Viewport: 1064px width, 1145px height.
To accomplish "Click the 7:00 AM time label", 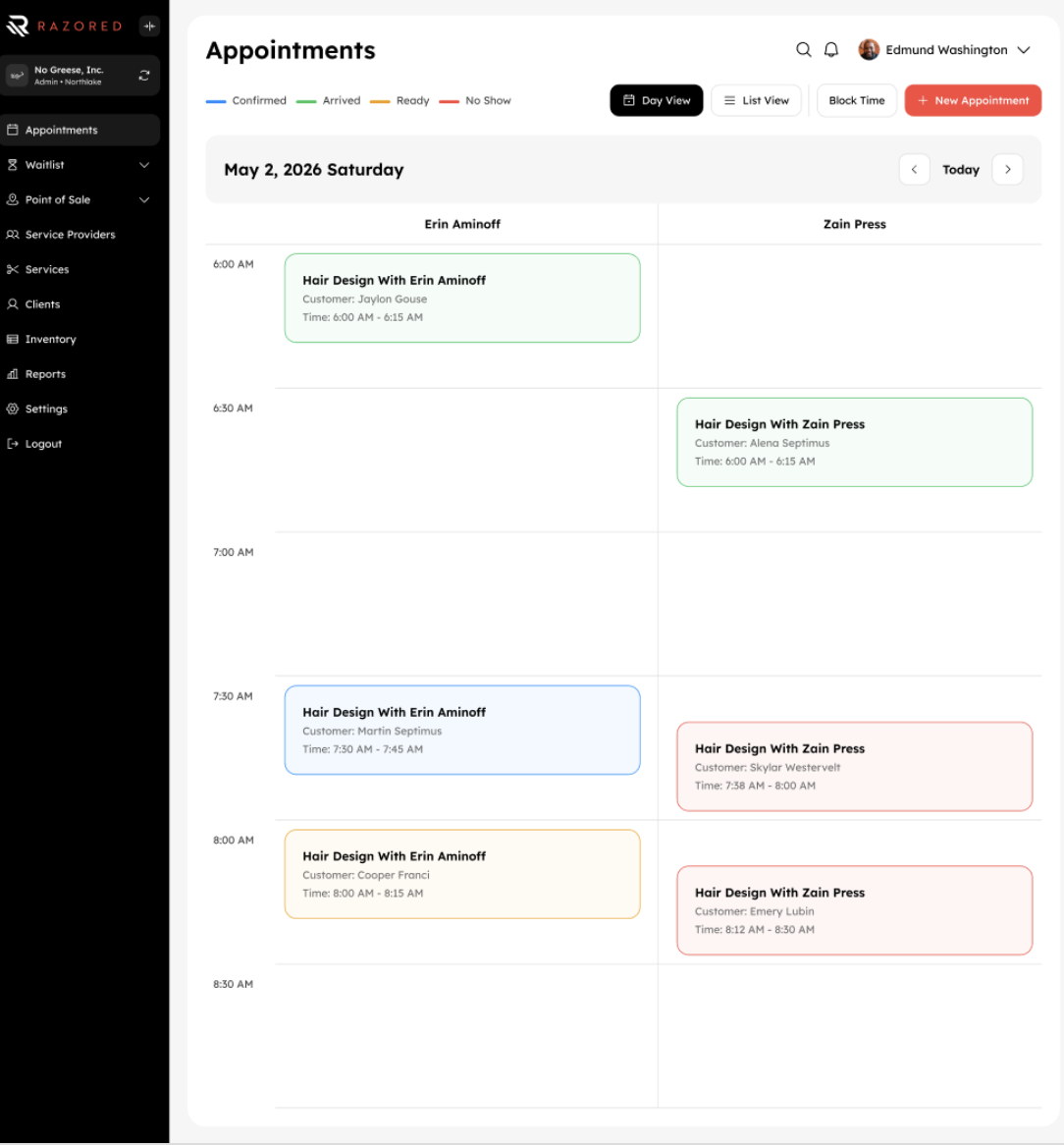I will pos(234,552).
